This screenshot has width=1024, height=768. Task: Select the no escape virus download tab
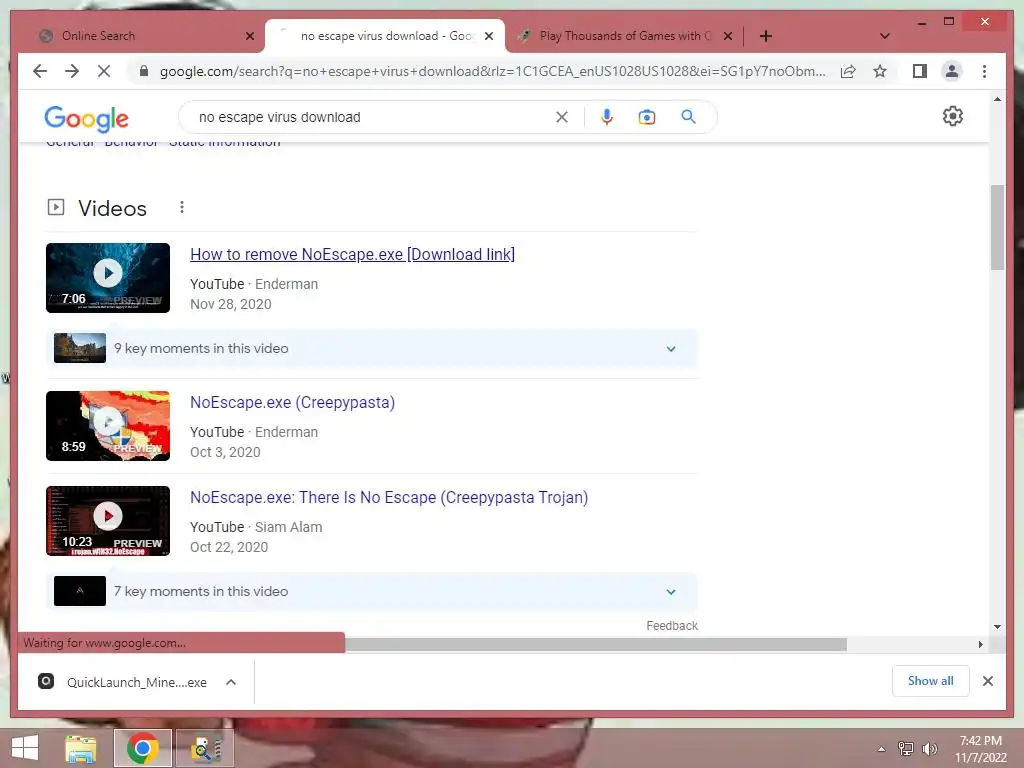click(385, 36)
